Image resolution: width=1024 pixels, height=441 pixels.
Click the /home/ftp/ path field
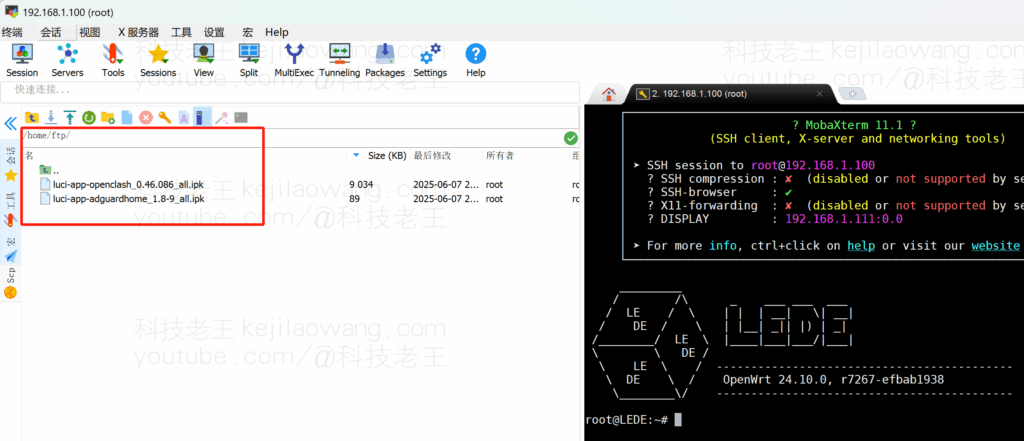tap(292, 138)
